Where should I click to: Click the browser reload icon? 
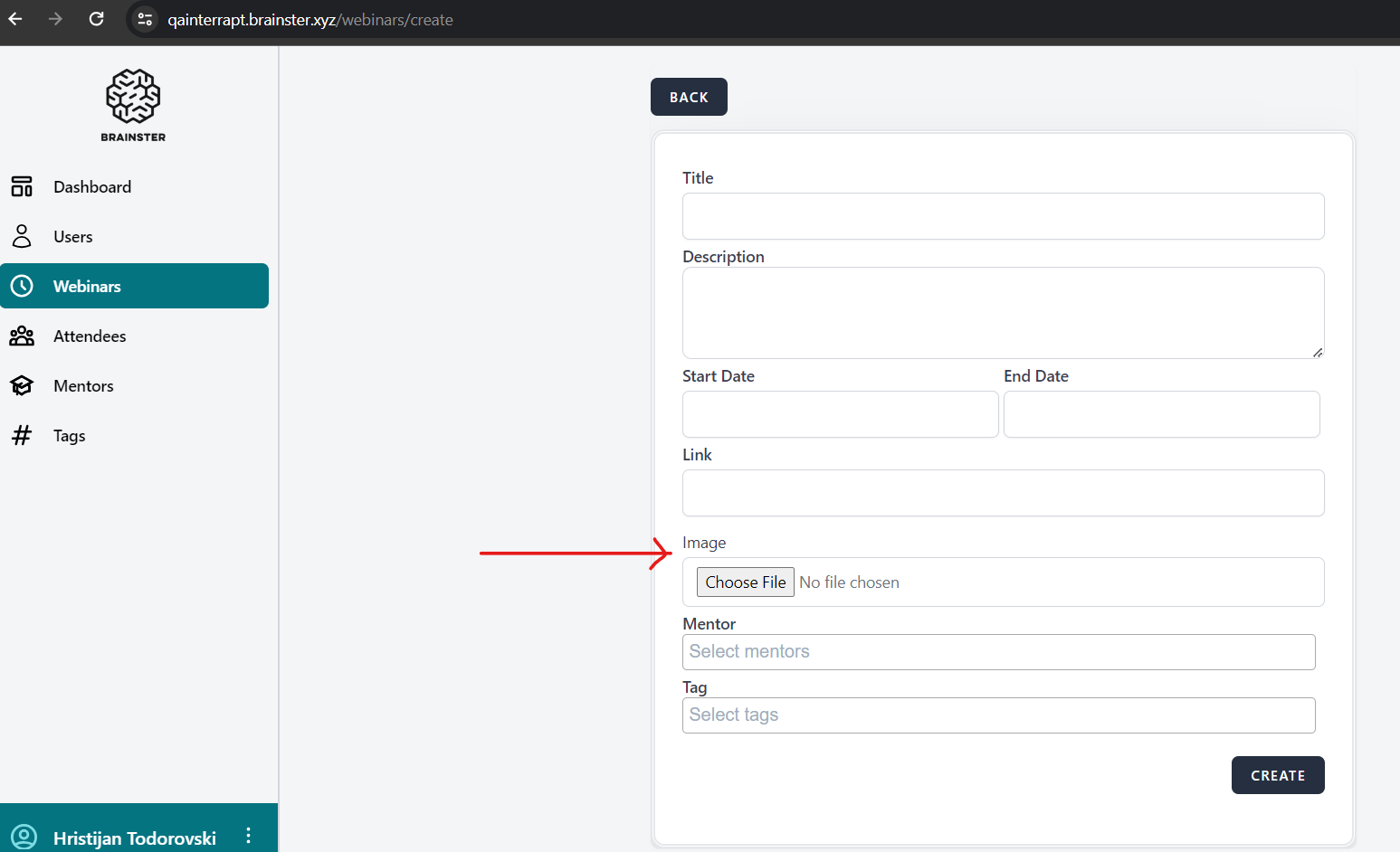click(x=96, y=19)
